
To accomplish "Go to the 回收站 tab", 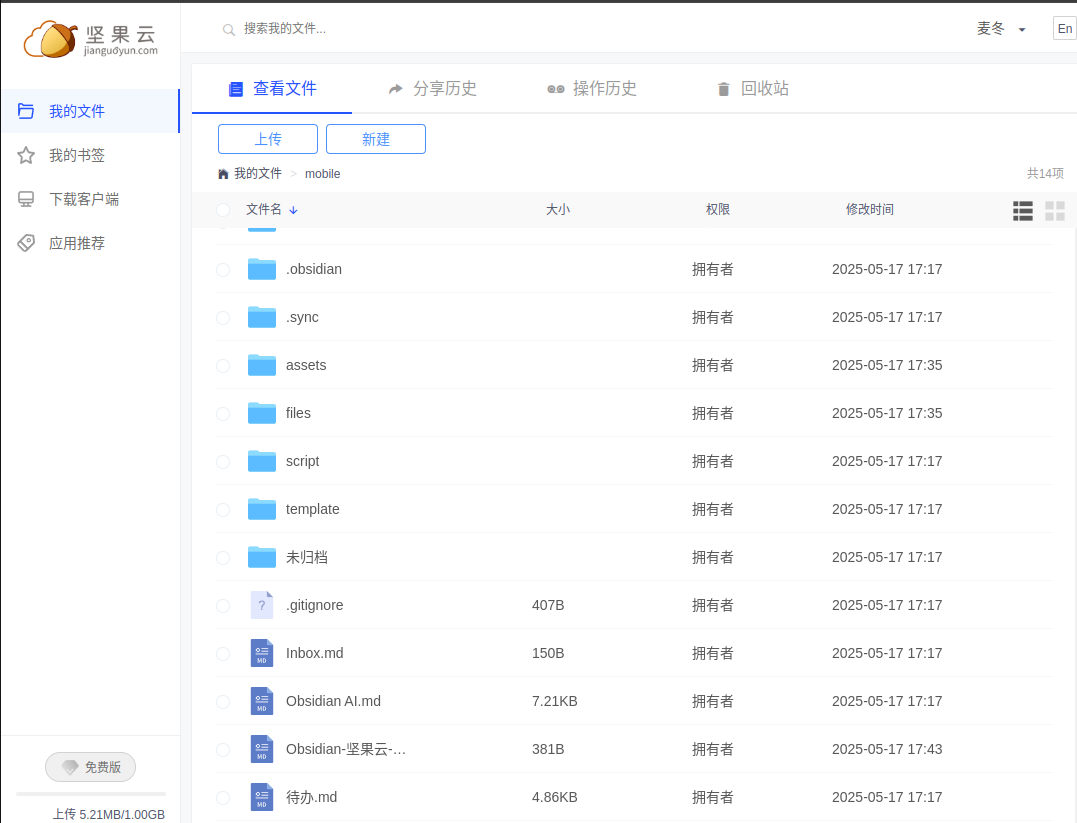I will tap(752, 89).
